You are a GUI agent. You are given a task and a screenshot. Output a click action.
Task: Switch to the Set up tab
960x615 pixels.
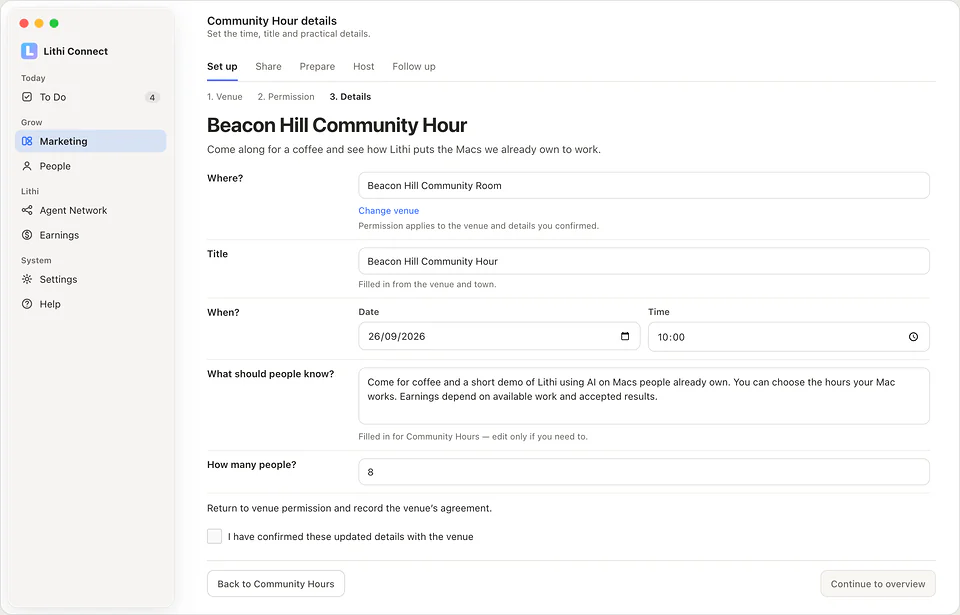(x=222, y=66)
